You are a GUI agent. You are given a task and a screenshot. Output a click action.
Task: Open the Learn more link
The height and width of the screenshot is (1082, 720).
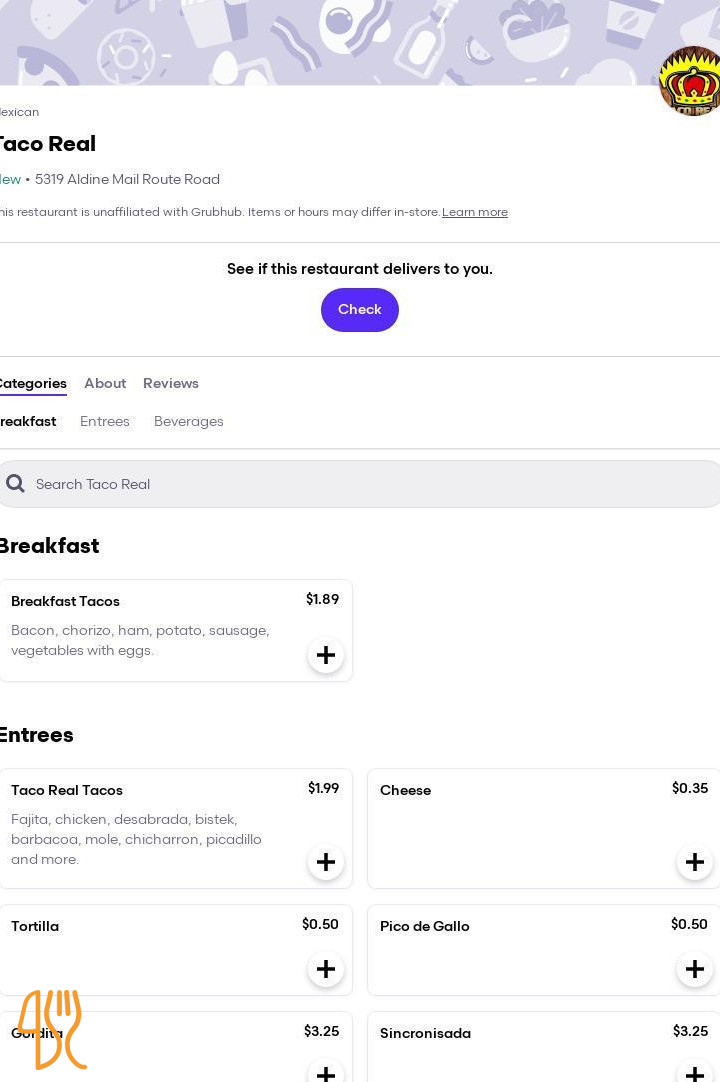[475, 212]
